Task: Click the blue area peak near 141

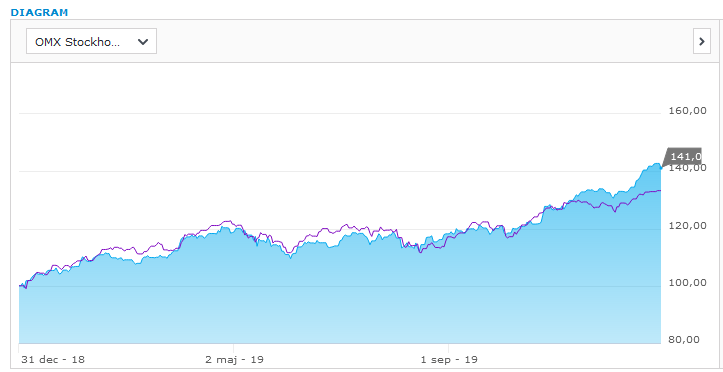Action: [657, 164]
